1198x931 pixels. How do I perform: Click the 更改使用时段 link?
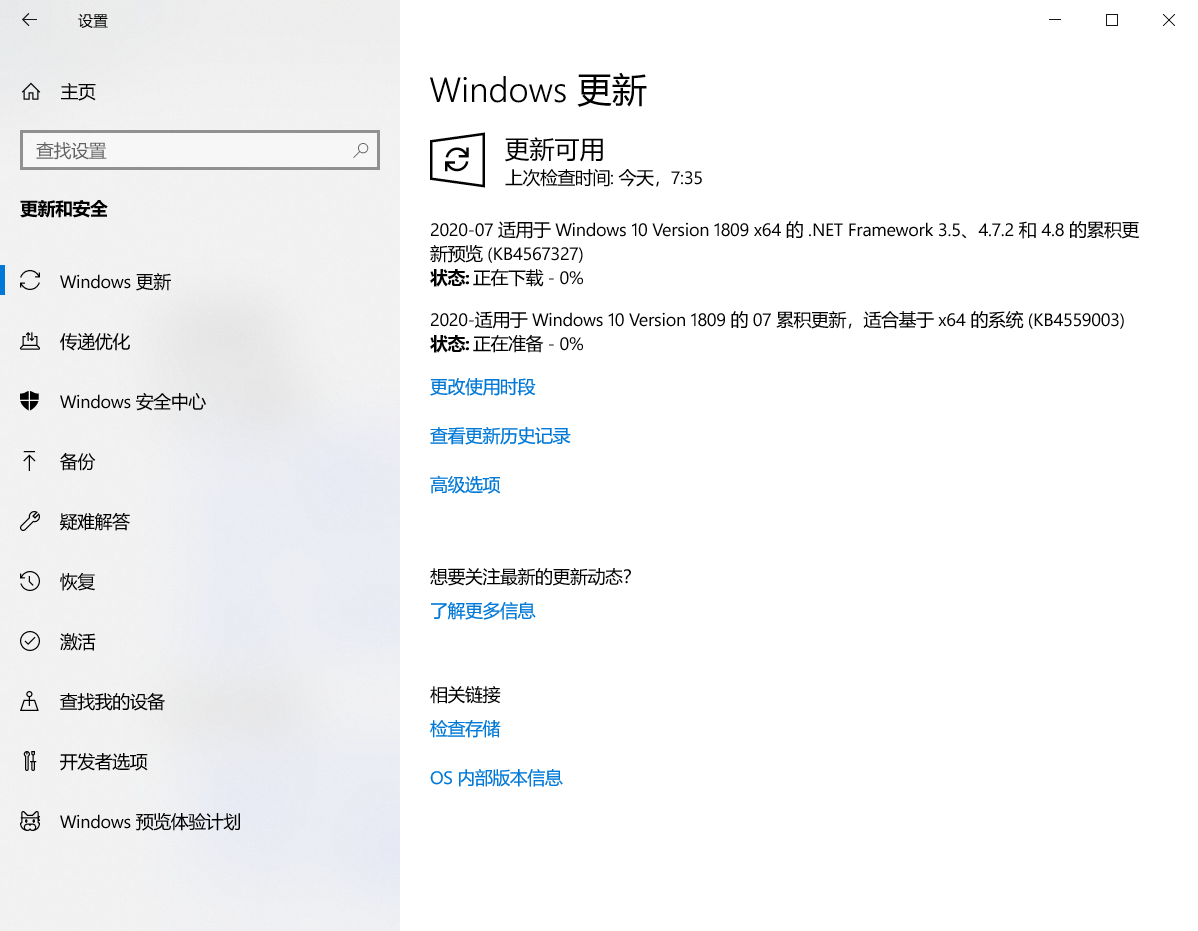pos(483,387)
